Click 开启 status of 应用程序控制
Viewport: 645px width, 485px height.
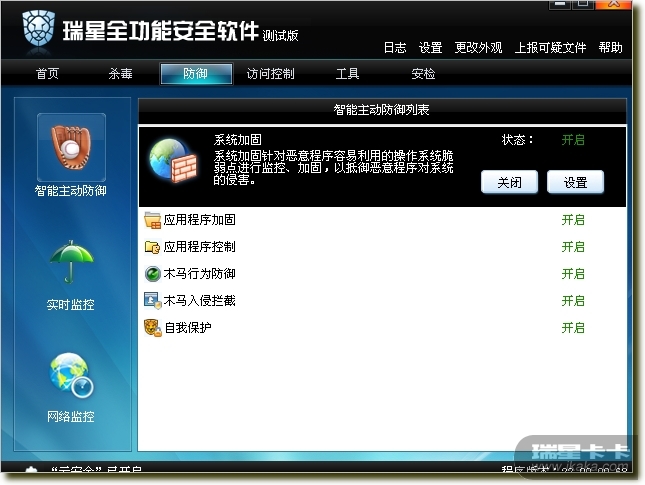pyautogui.click(x=573, y=247)
